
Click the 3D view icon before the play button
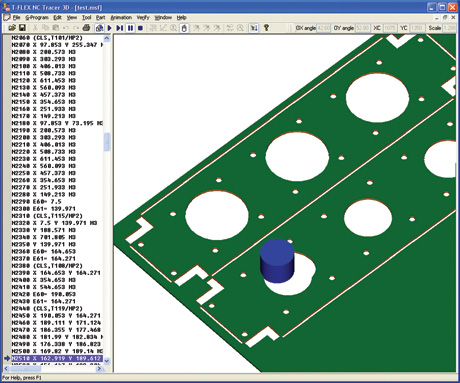pos(99,28)
